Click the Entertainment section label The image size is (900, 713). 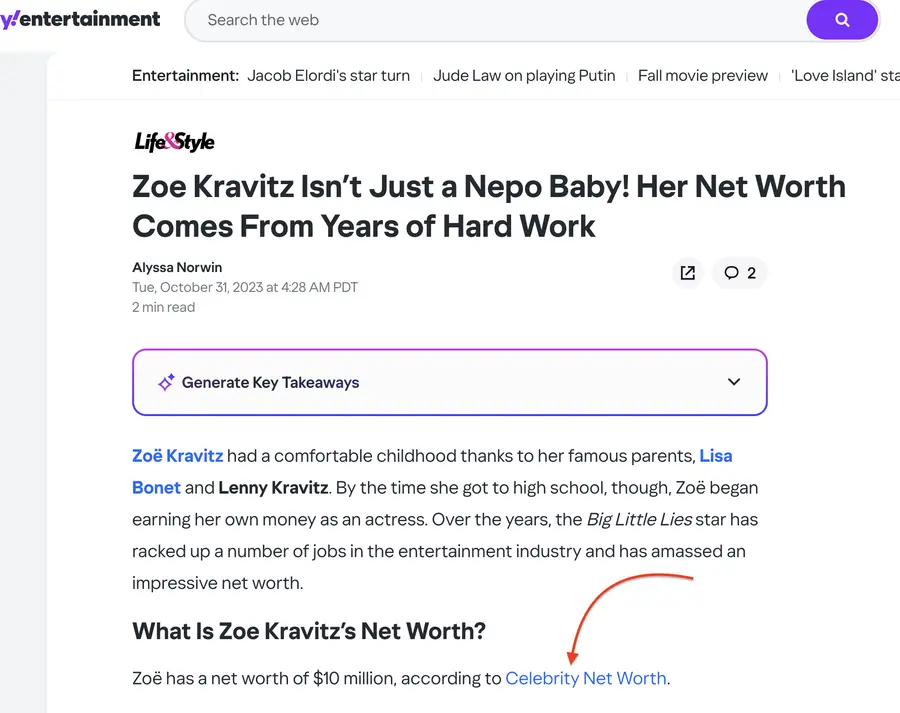pos(185,76)
